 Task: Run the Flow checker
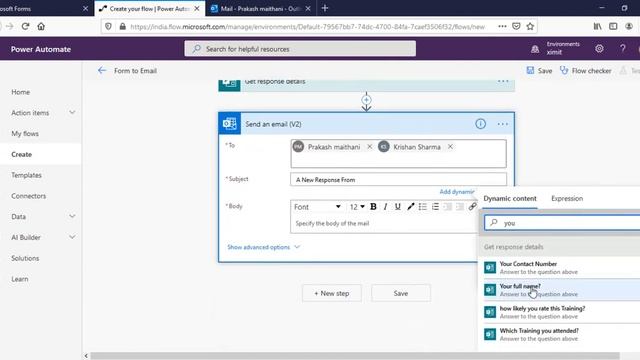pyautogui.click(x=585, y=71)
